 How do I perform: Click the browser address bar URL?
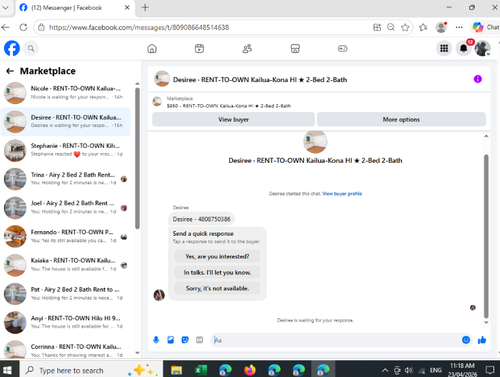pos(139,27)
